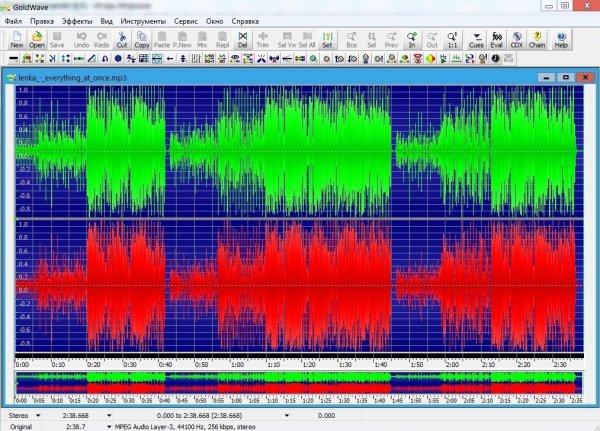The image size is (600, 431).
Task: Open the Справка menu
Action: point(245,21)
